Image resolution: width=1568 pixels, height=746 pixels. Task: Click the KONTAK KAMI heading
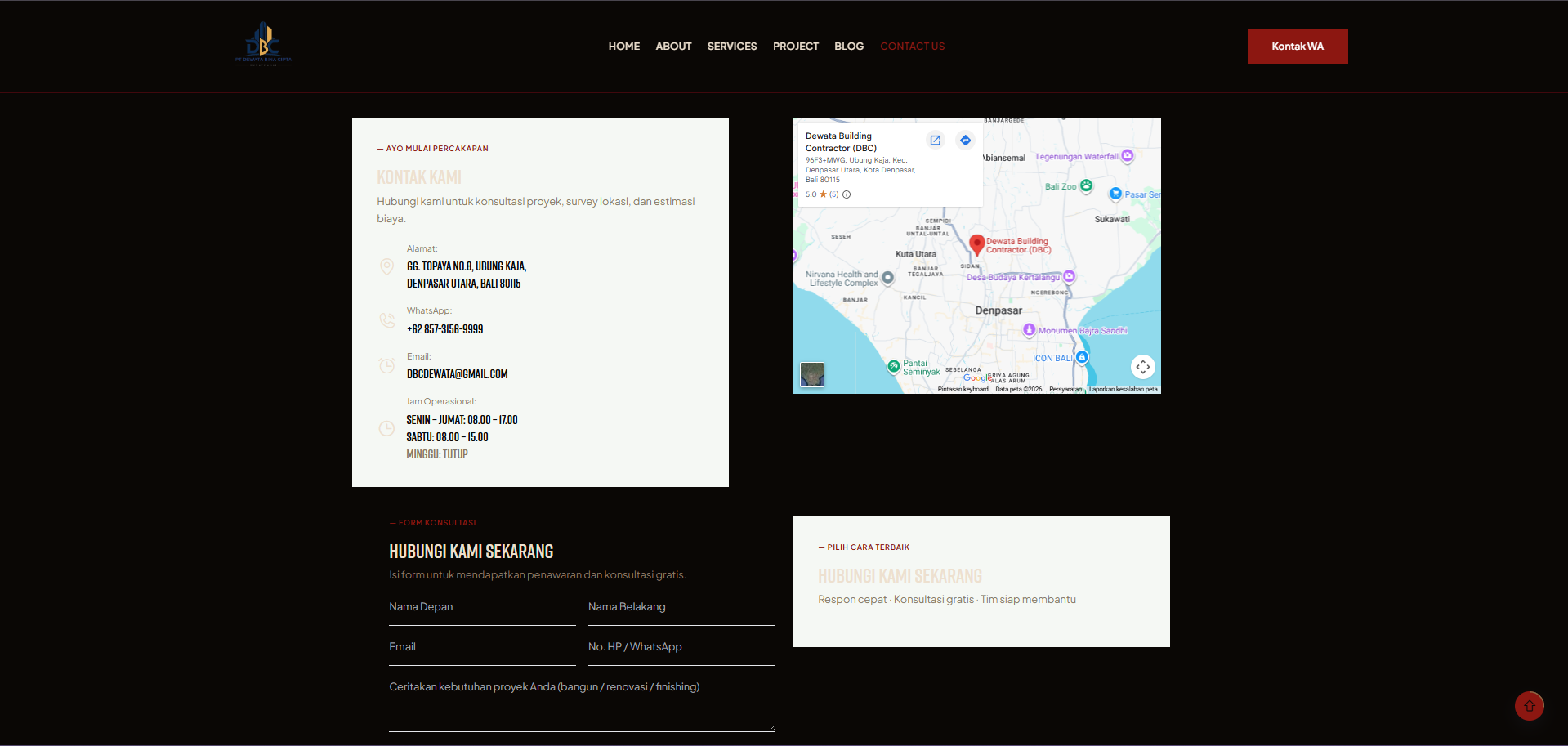pyautogui.click(x=419, y=177)
